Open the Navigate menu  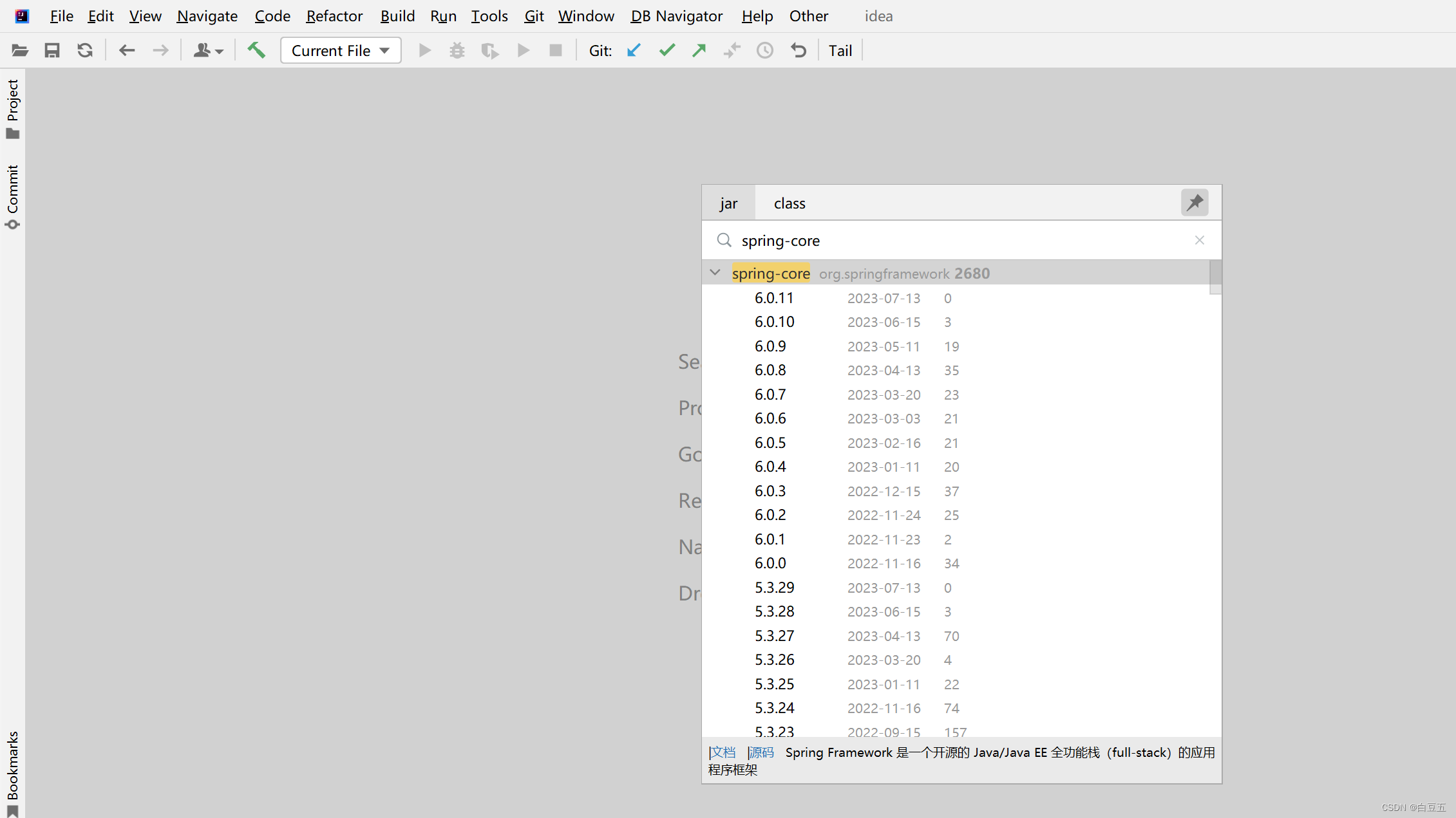[207, 16]
